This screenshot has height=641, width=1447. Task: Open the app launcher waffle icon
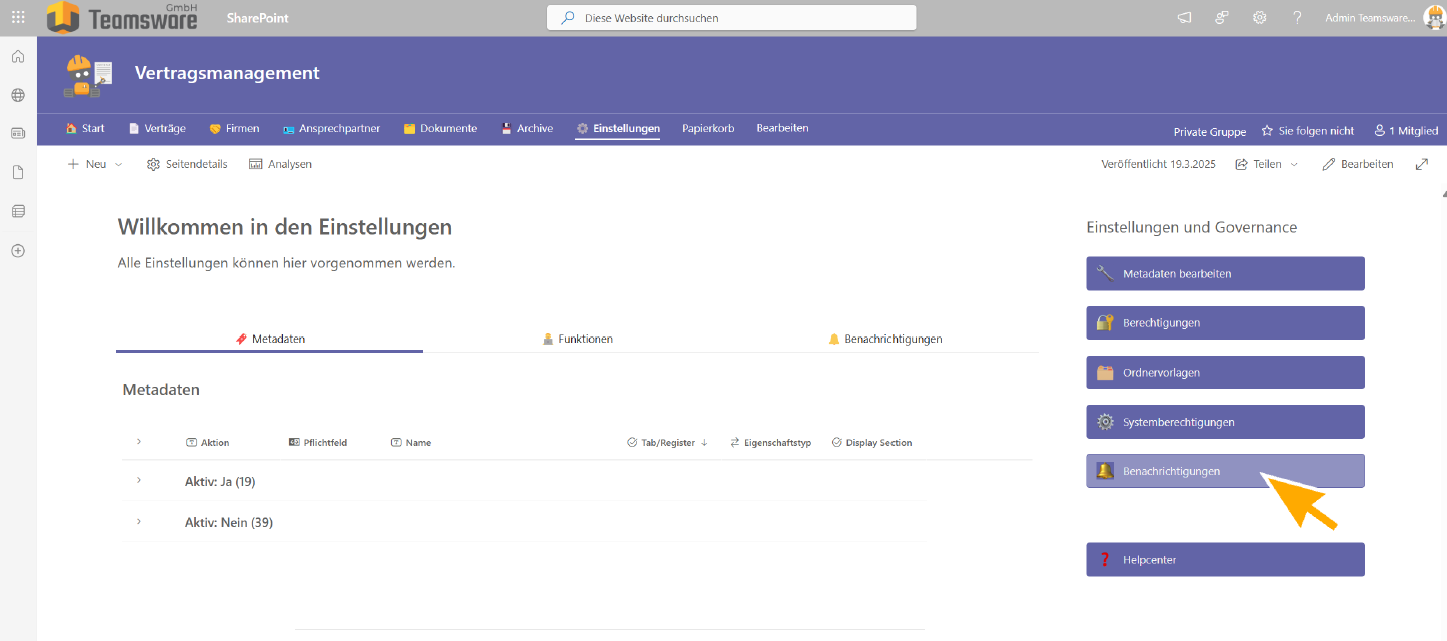tap(18, 17)
